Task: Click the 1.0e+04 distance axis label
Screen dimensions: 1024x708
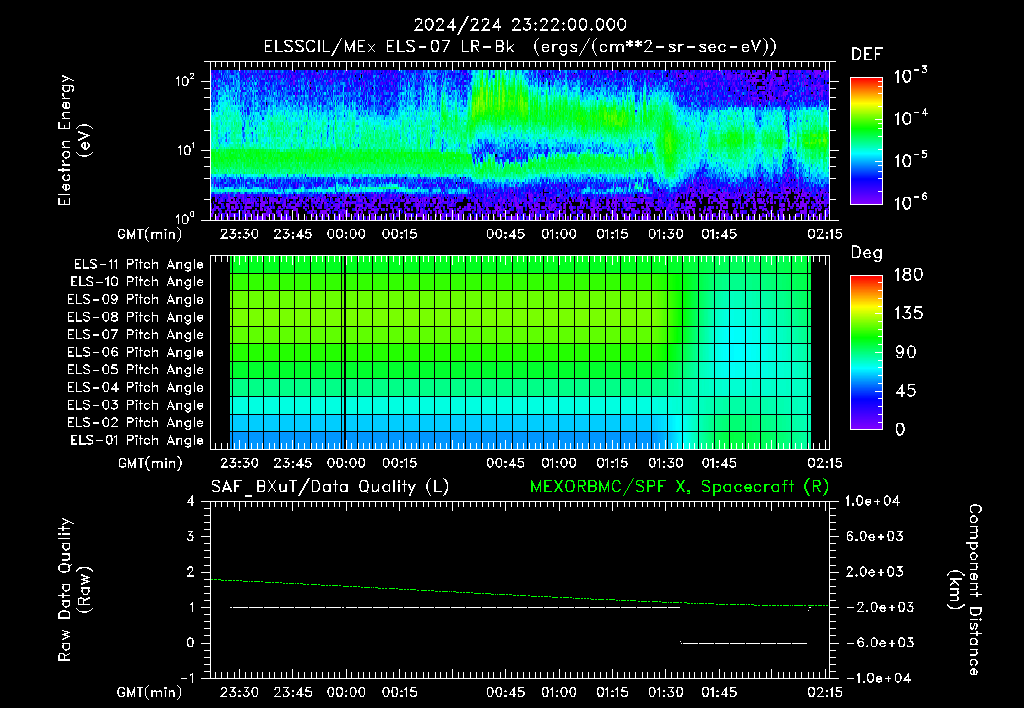Action: click(872, 501)
